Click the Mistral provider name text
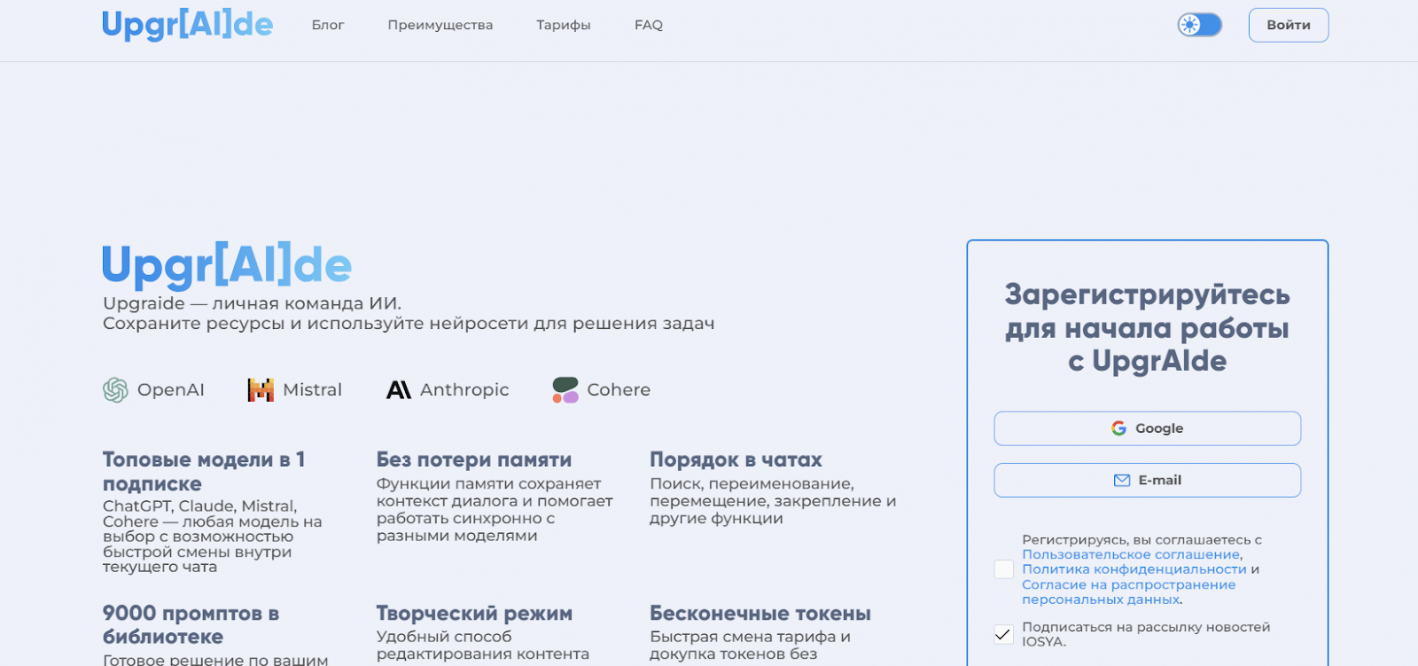Viewport: 1418px width, 666px height. pyautogui.click(x=312, y=390)
